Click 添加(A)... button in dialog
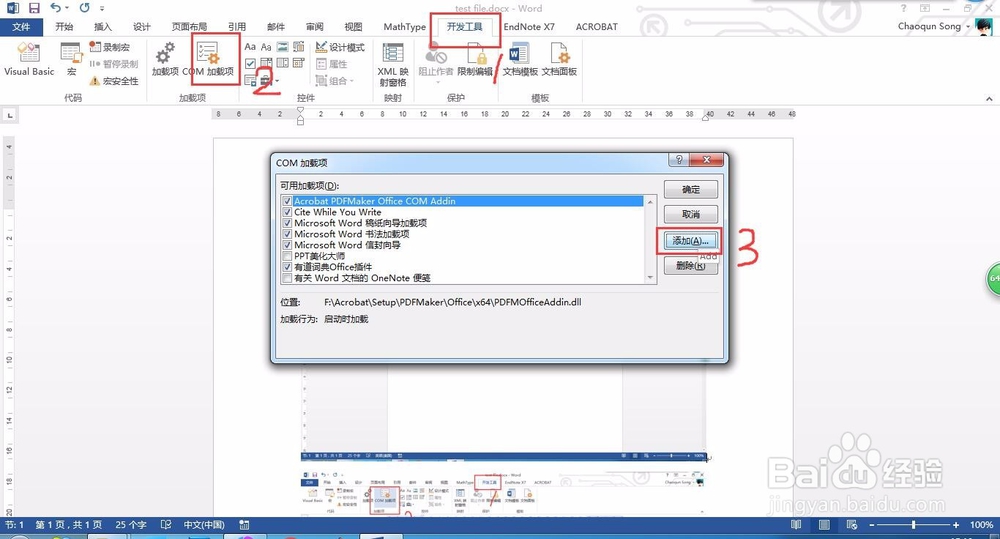This screenshot has height=539, width=1000. 691,240
